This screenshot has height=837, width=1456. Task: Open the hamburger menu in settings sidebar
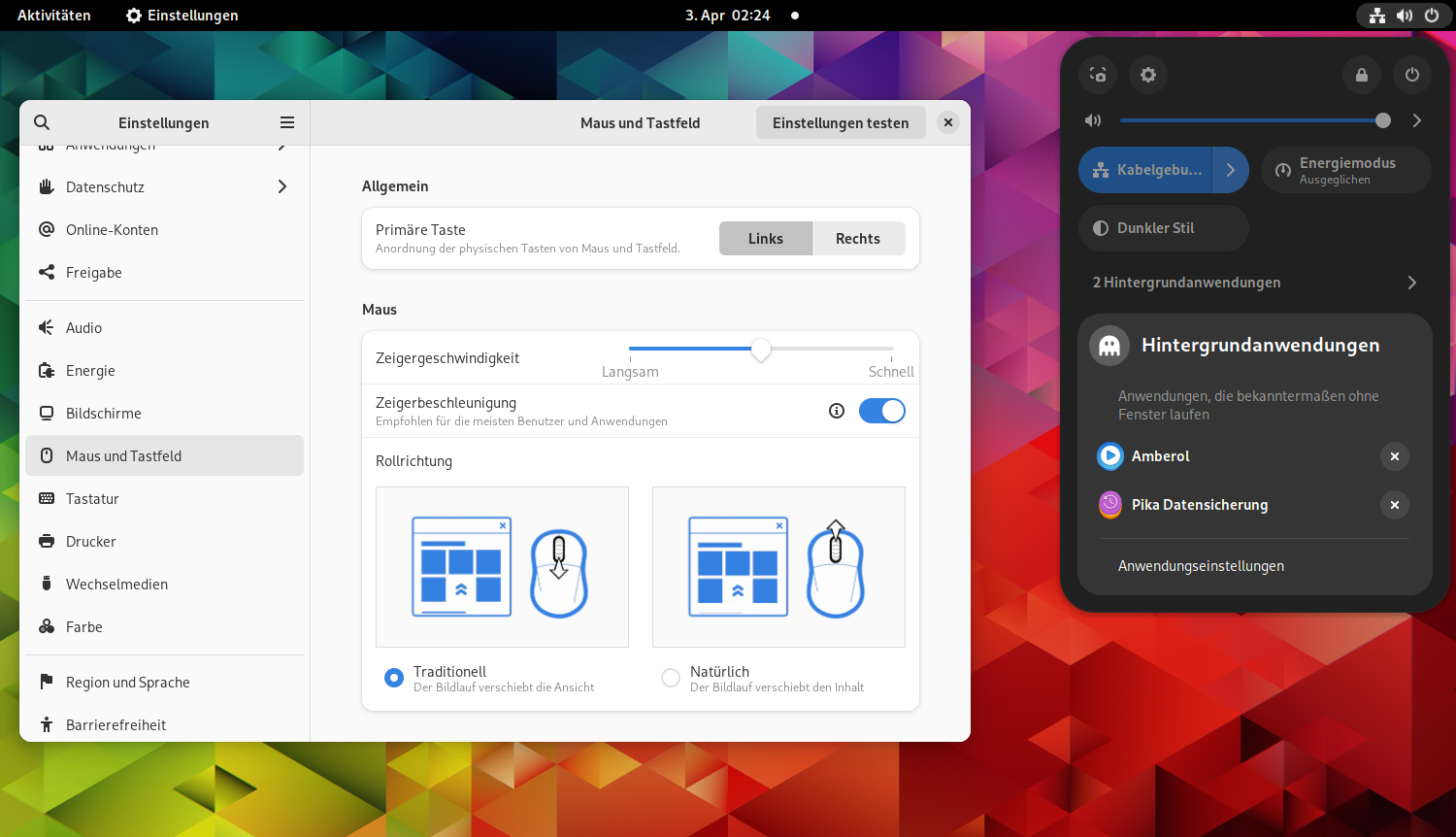287,122
